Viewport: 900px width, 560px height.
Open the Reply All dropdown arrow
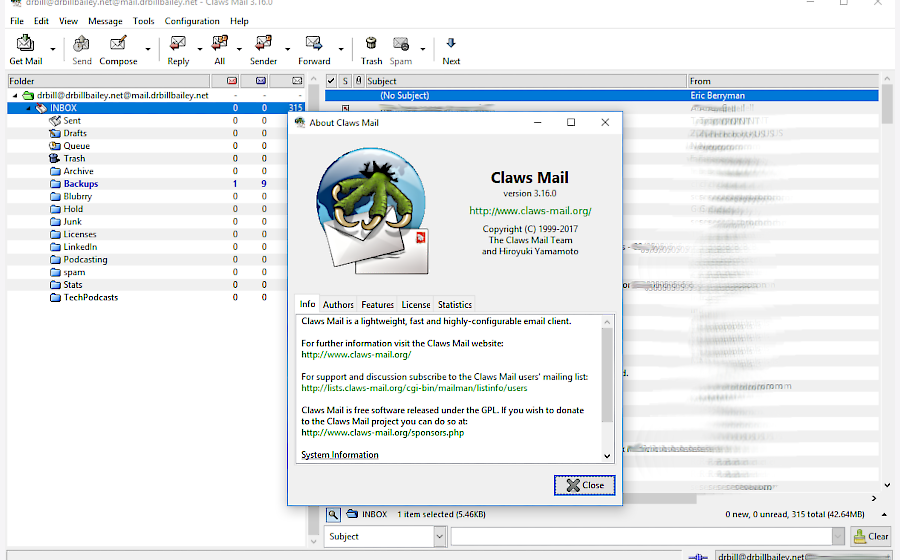click(239, 50)
